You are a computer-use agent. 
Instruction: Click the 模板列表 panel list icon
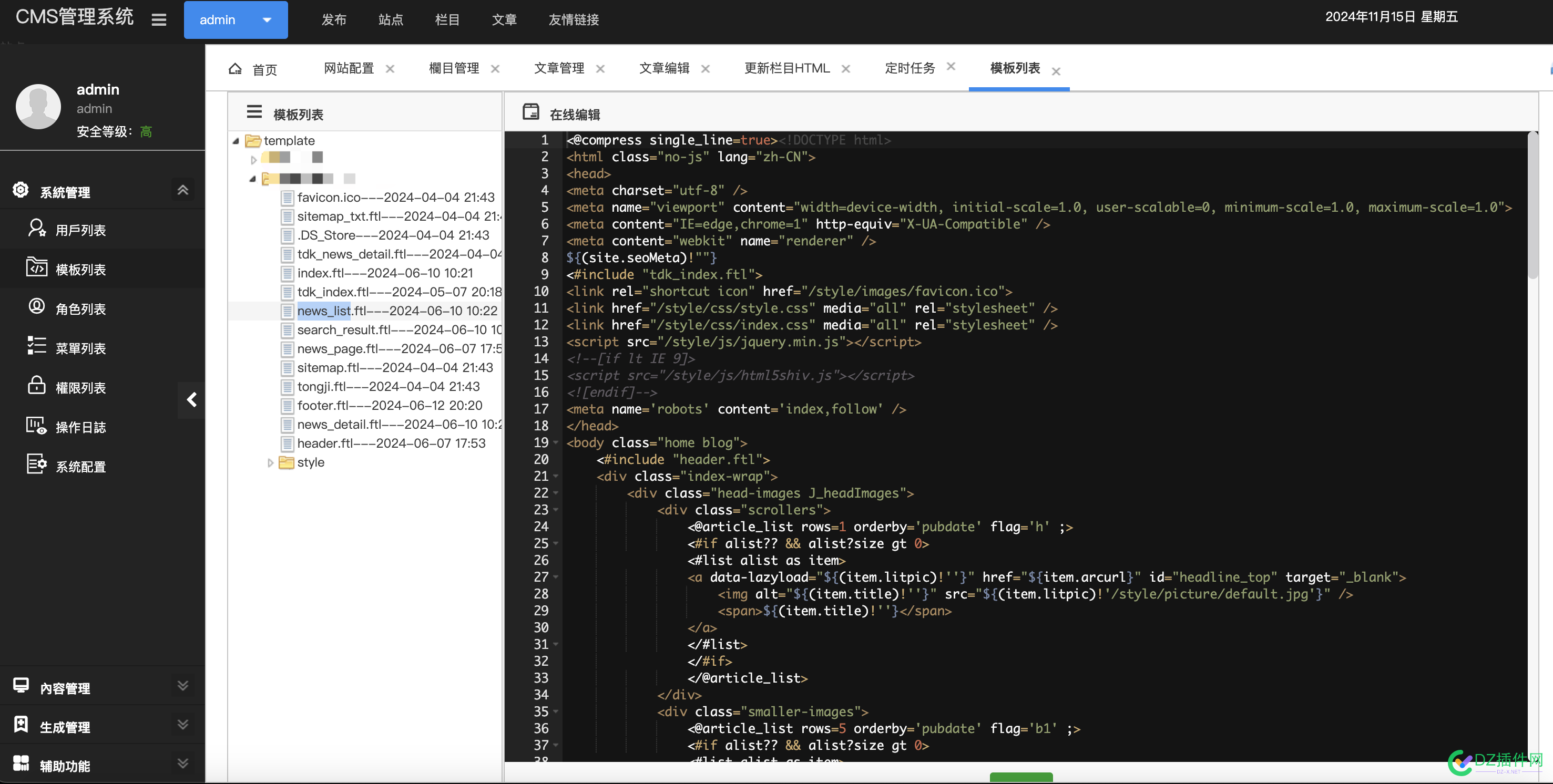[x=254, y=111]
